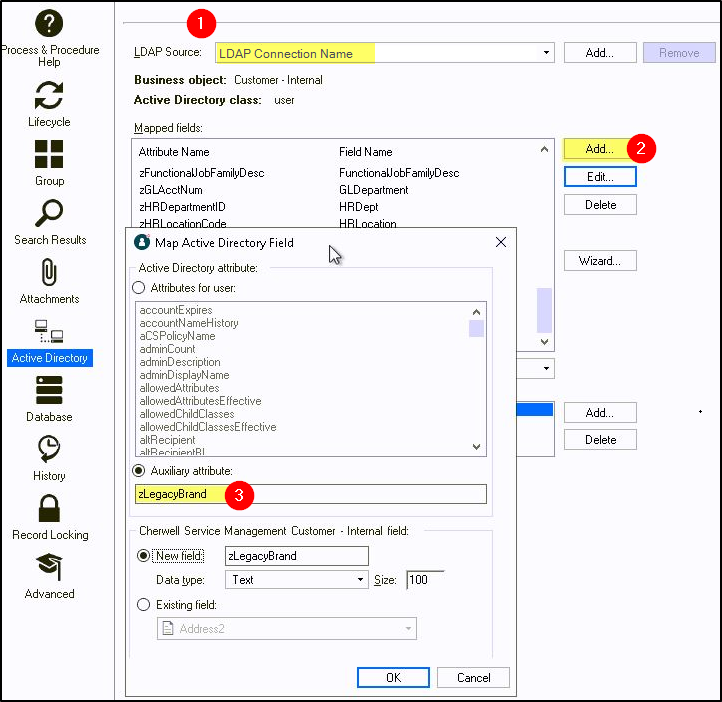Open the Data type Text dropdown

click(x=361, y=579)
